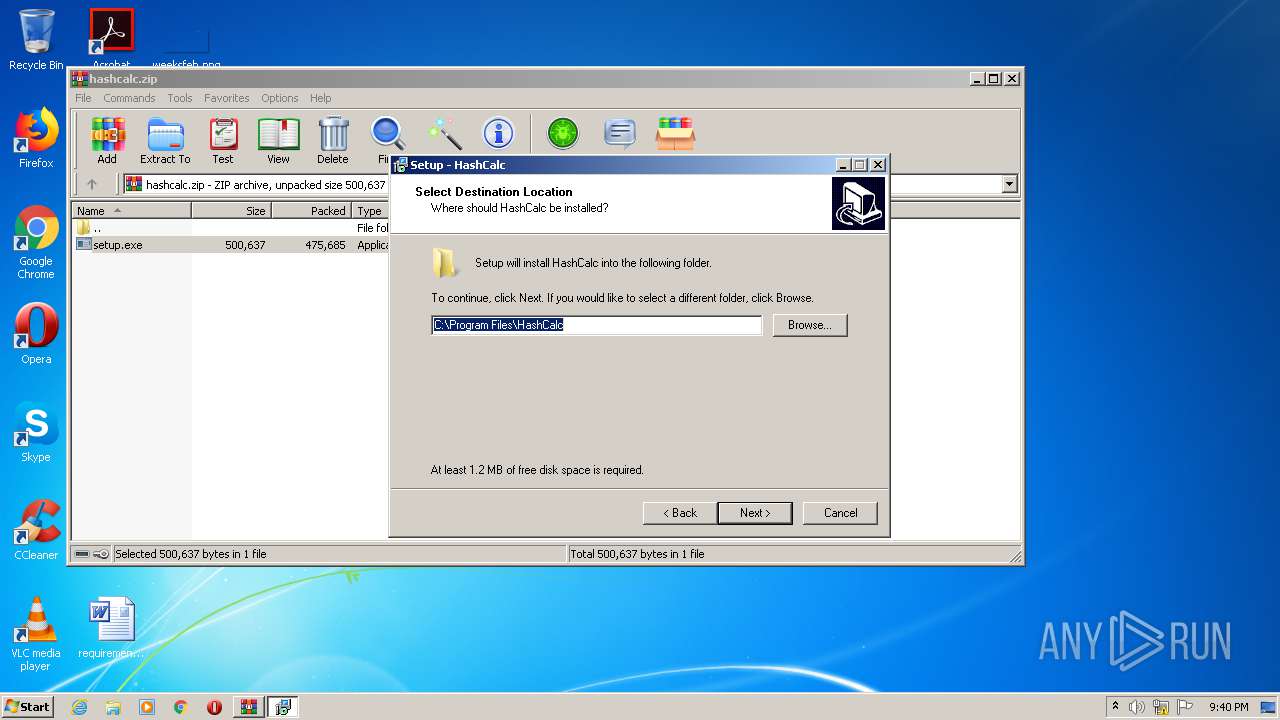1280x720 pixels.
Task: Click the Windows Media Player taskbar icon
Action: [147, 707]
